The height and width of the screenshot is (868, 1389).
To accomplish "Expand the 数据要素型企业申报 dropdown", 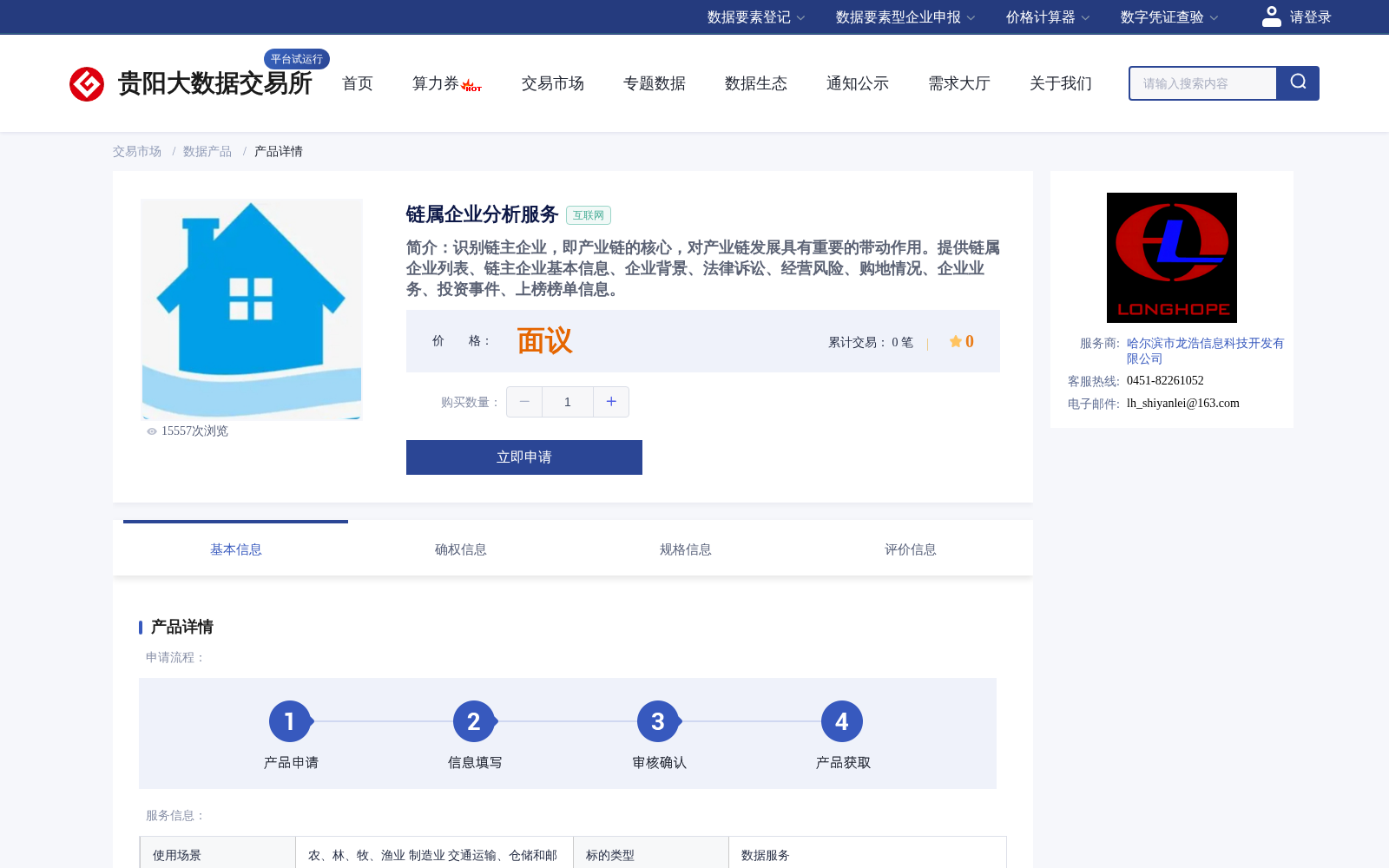I will click(905, 17).
